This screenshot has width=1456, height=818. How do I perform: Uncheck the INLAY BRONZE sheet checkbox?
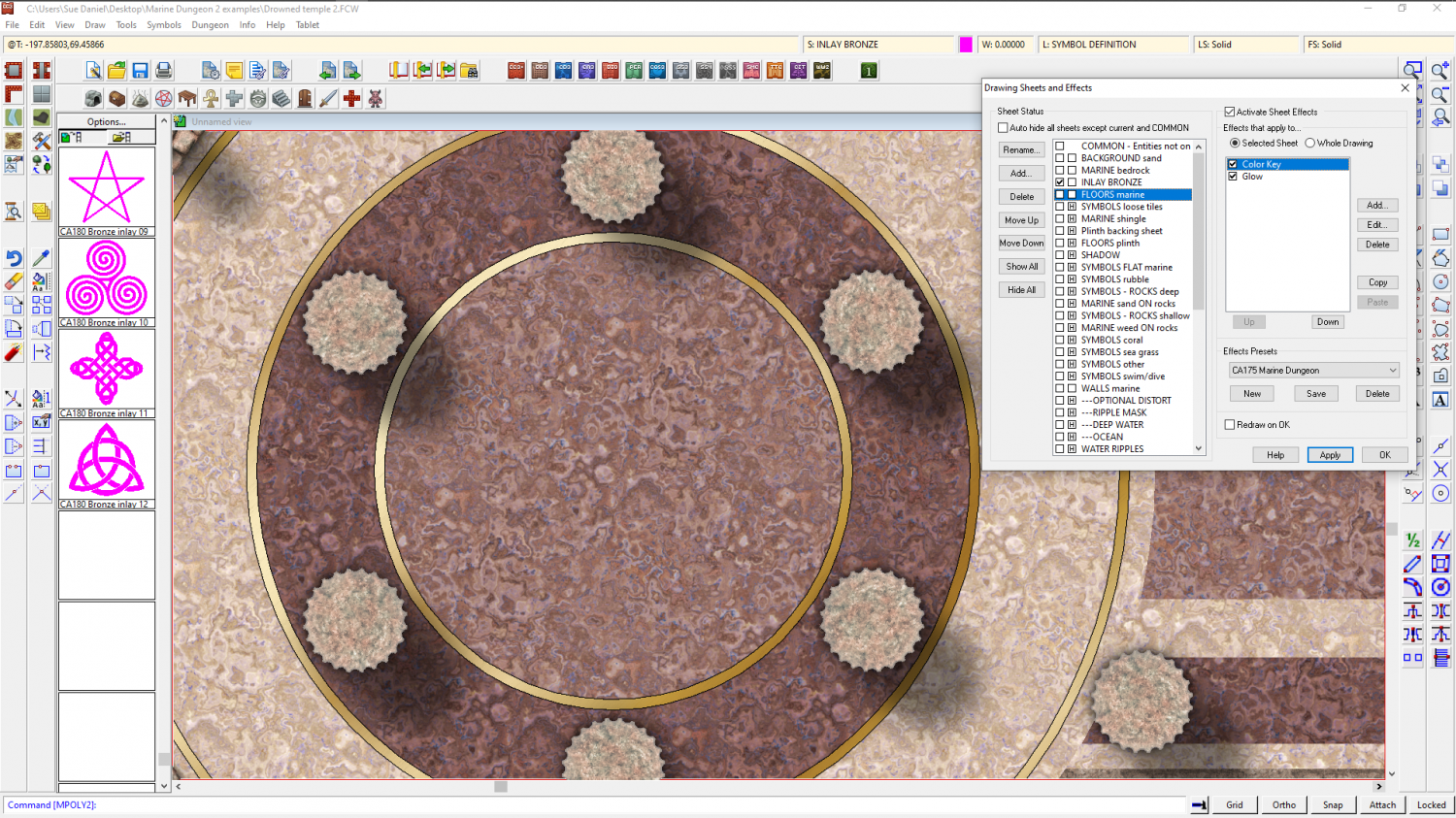pyautogui.click(x=1060, y=181)
